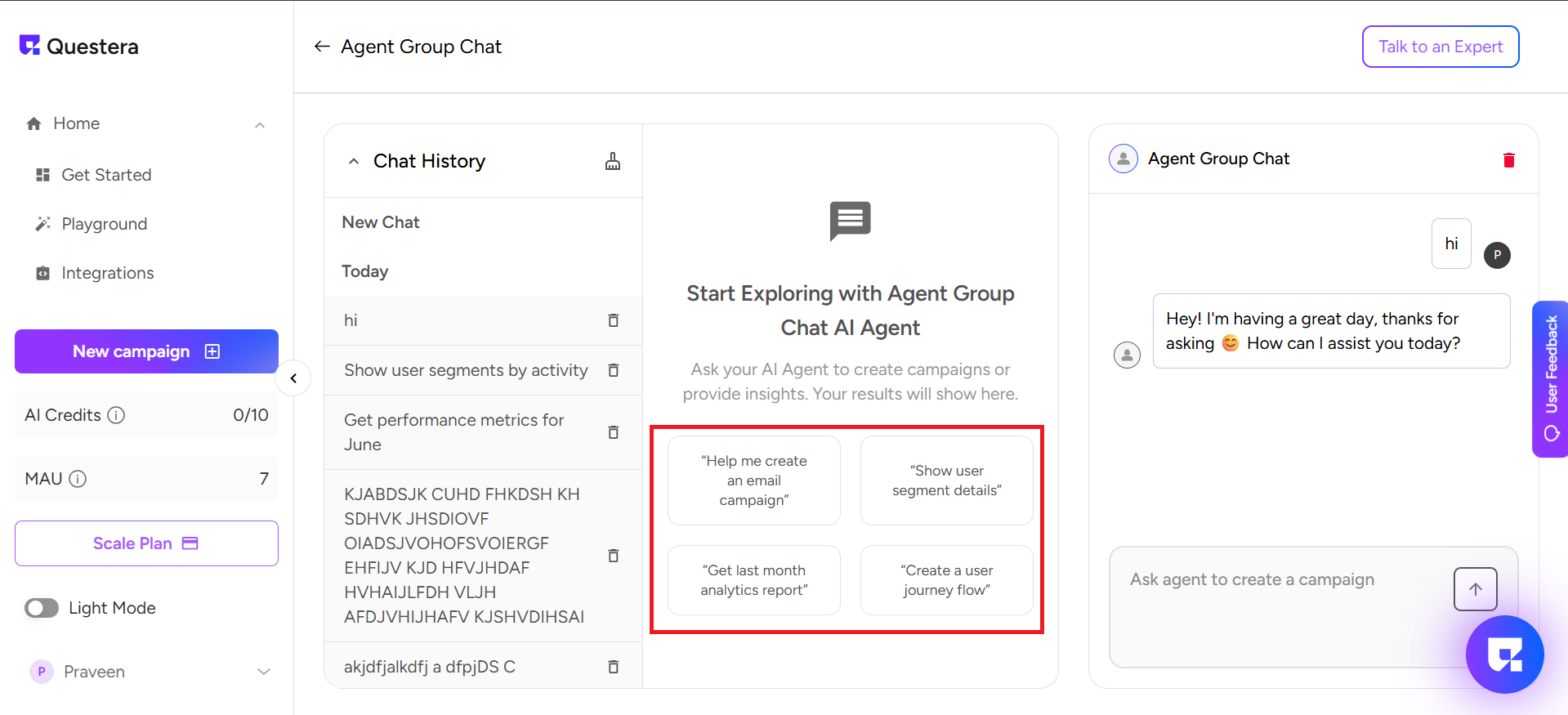Collapse the Chat History panel
Viewport: 1568px width, 715px height.
pos(354,161)
